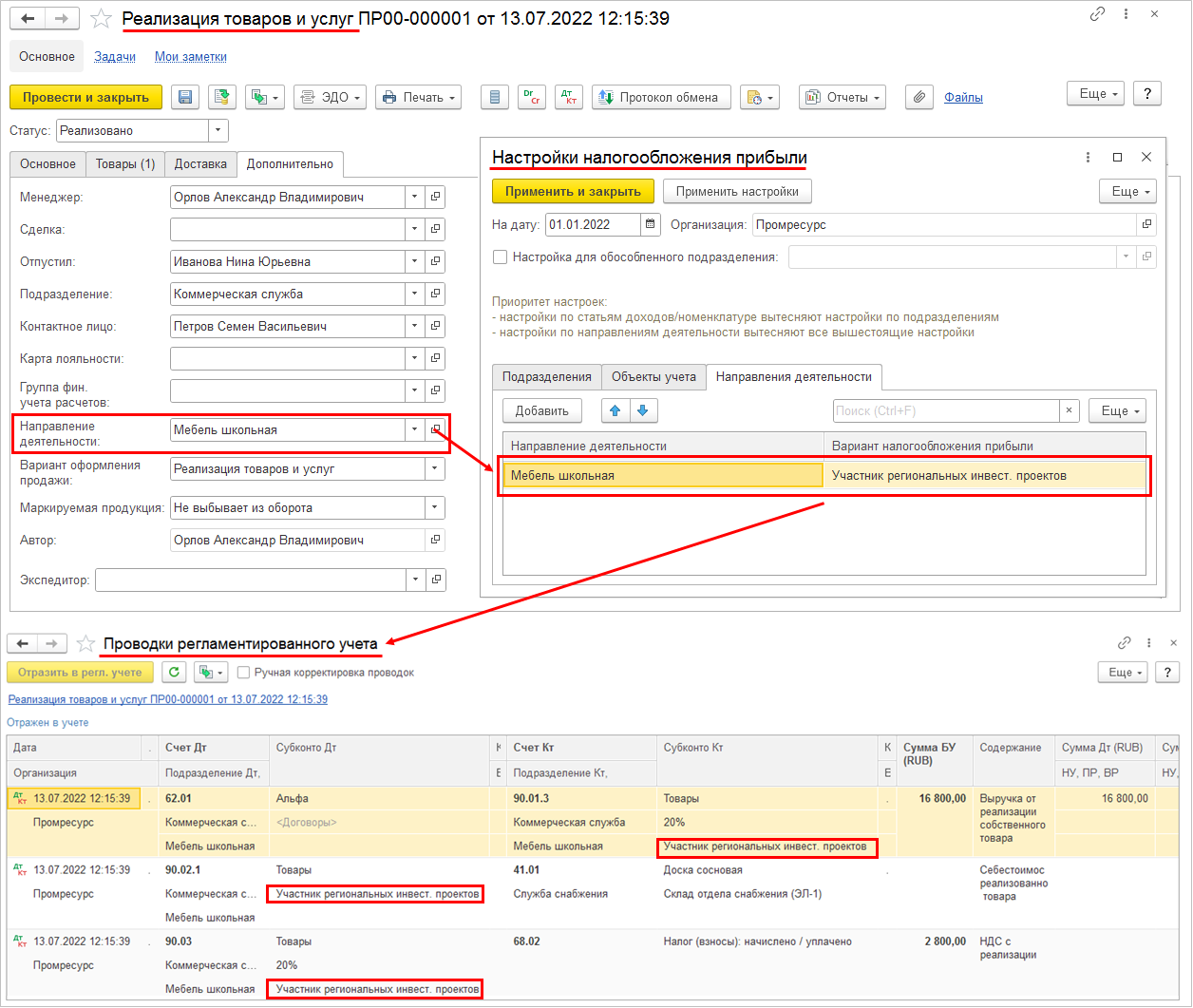Enable 'Настройка для обособленного подразделения' checkbox
1193x1008 pixels.
(x=500, y=257)
